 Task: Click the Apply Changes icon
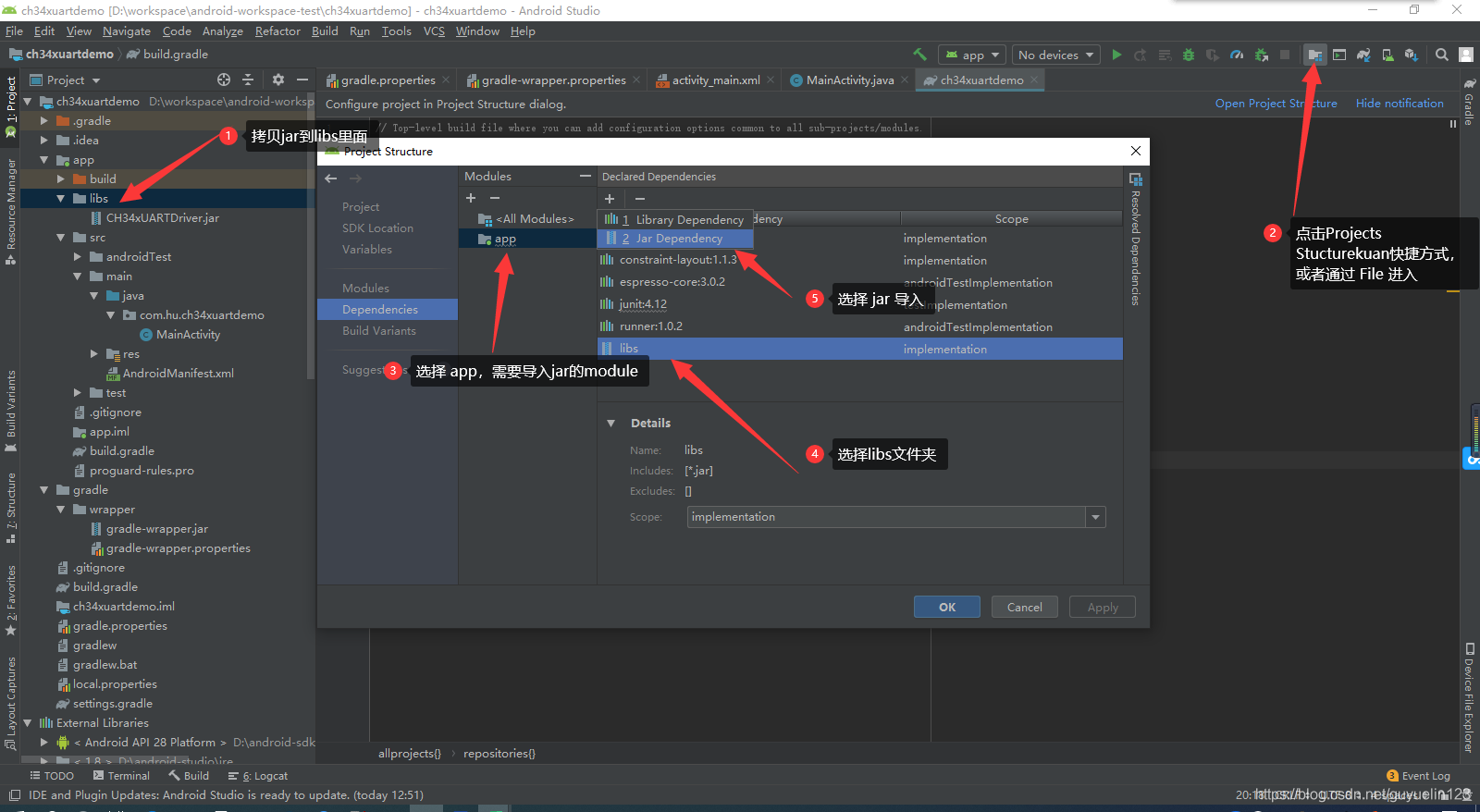1141,55
